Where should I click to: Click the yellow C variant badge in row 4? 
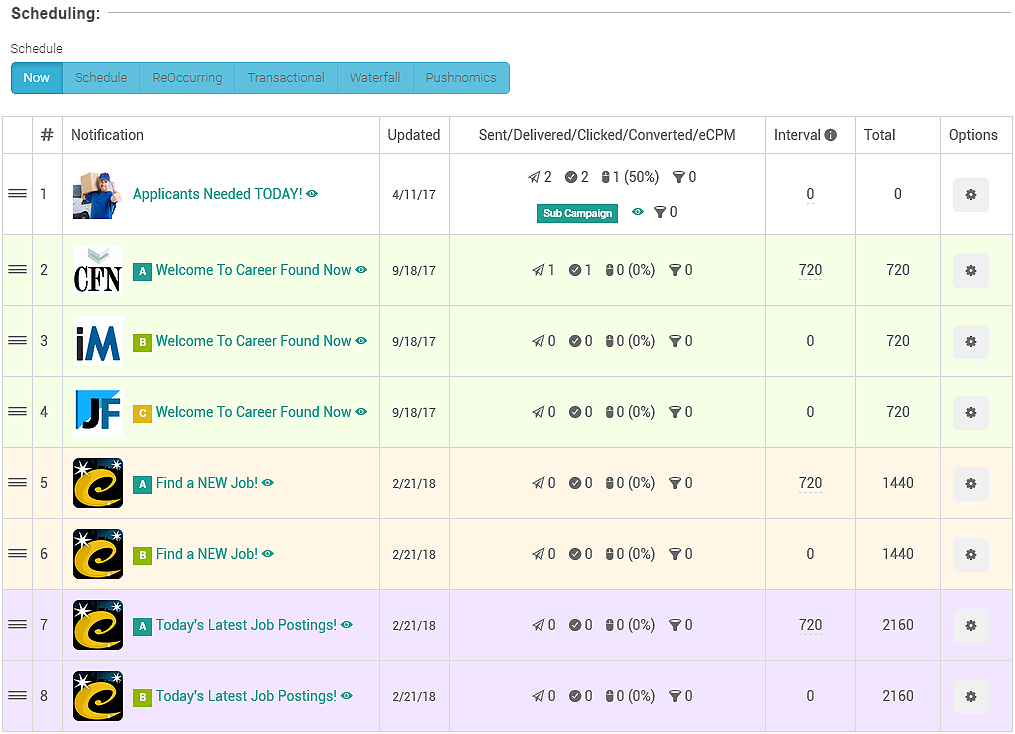pyautogui.click(x=143, y=413)
